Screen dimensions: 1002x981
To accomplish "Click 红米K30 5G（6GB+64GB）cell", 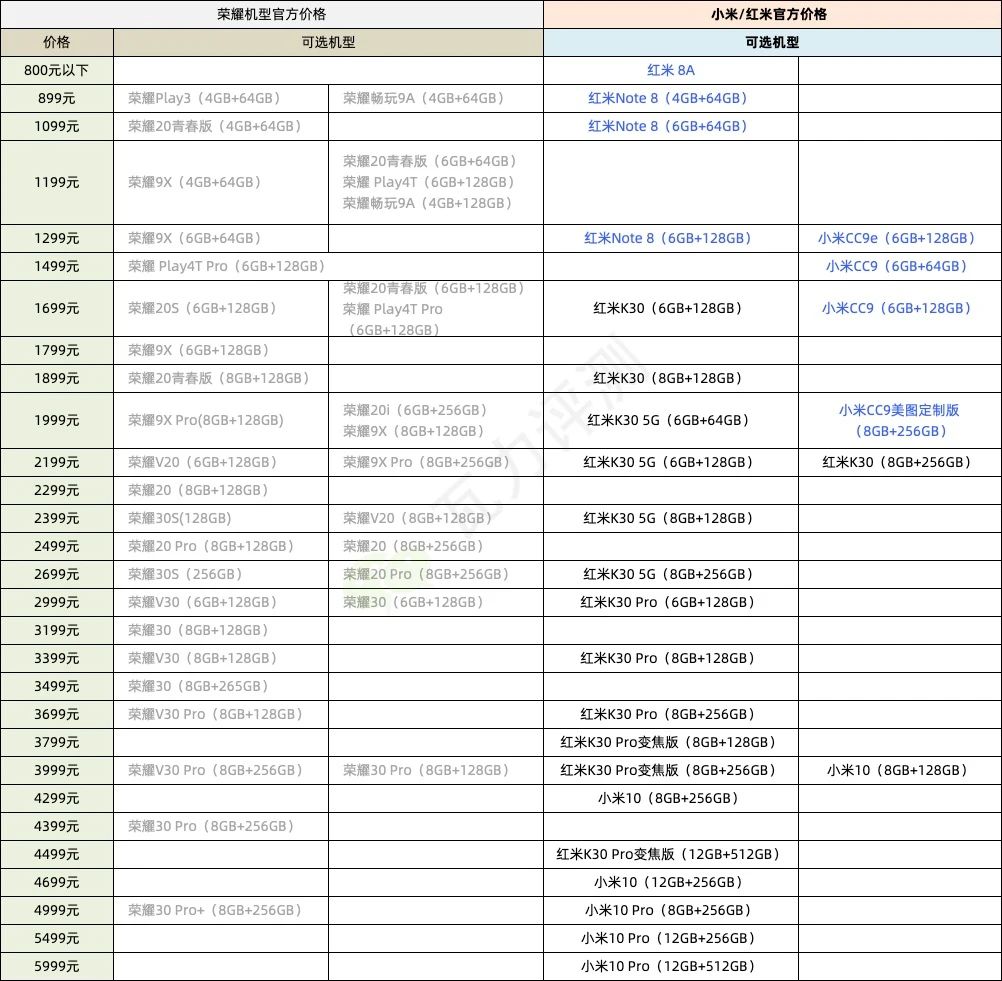I will 671,421.
